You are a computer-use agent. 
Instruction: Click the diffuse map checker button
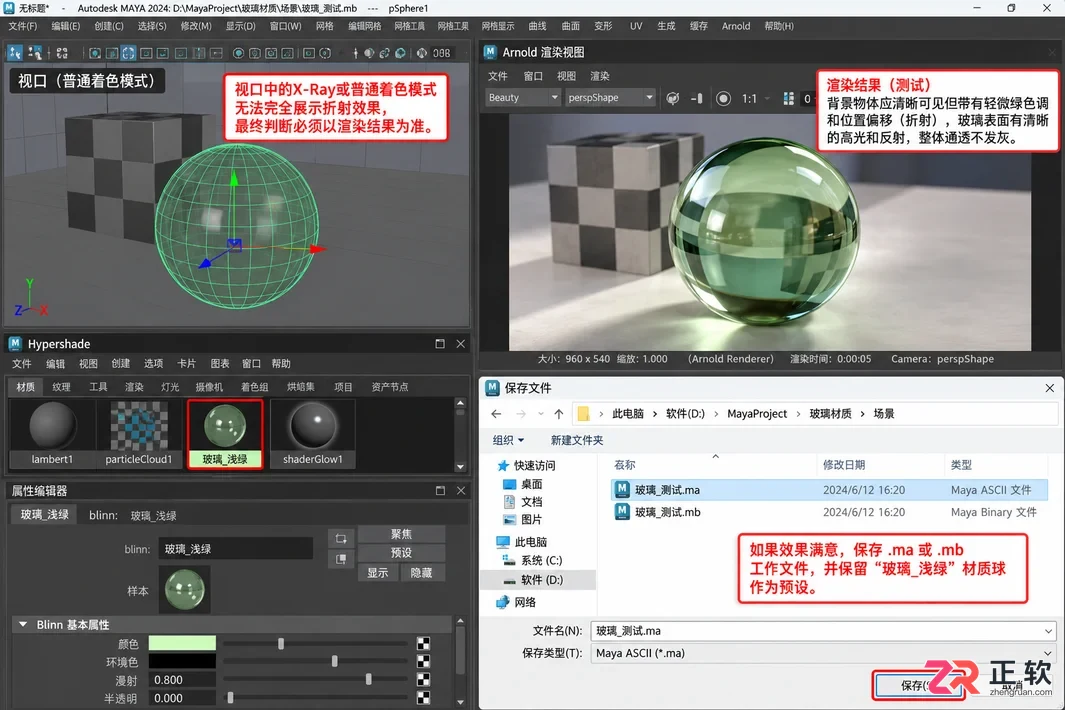(x=423, y=679)
